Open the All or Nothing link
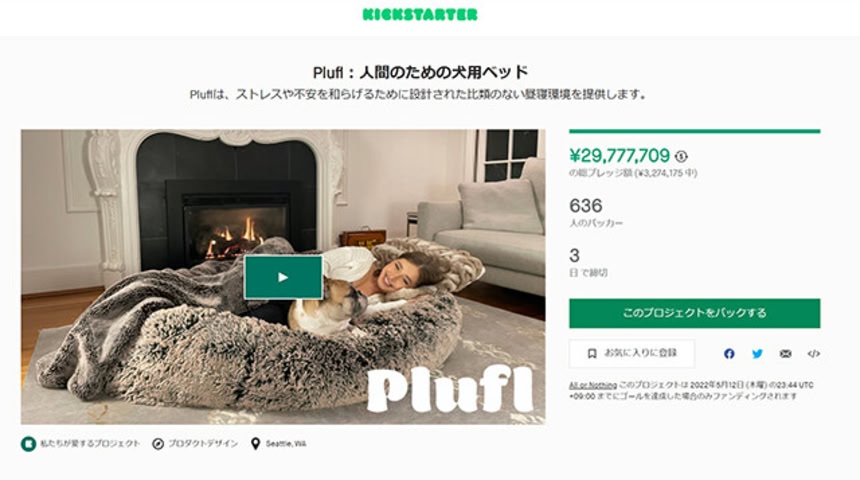The height and width of the screenshot is (480, 860). (x=592, y=385)
